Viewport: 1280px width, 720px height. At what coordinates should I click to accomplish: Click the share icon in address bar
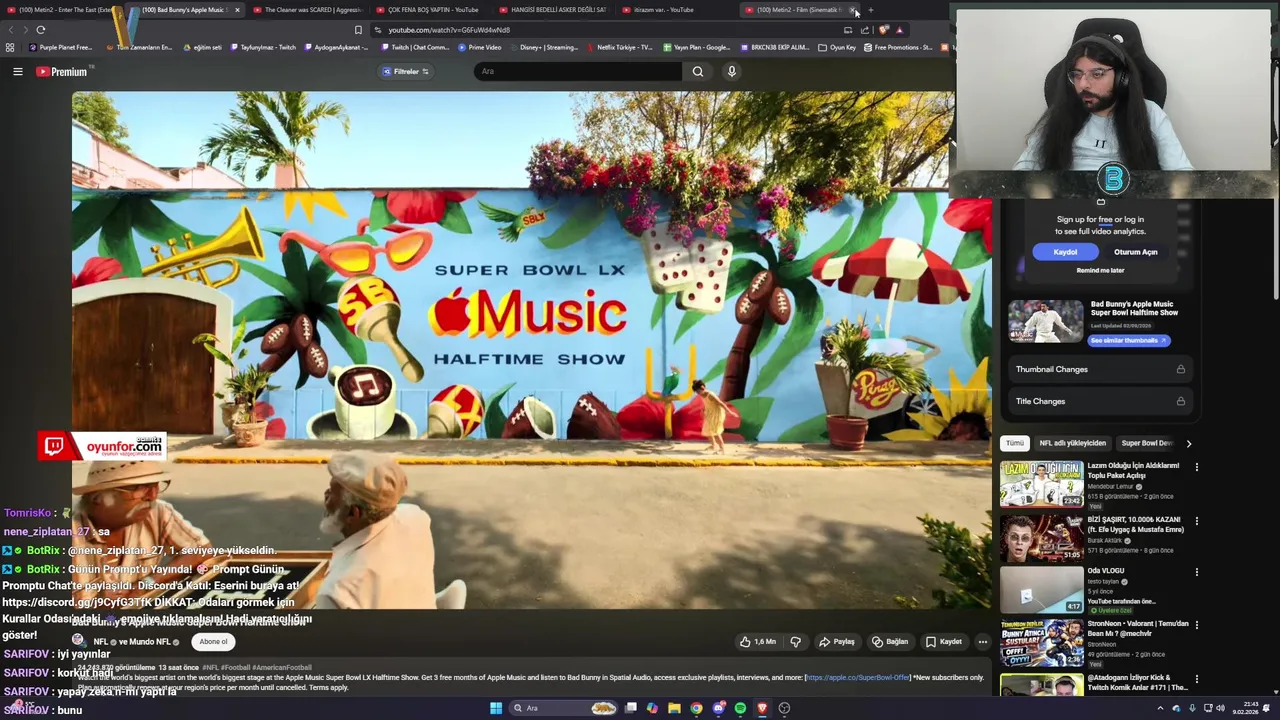pos(865,30)
